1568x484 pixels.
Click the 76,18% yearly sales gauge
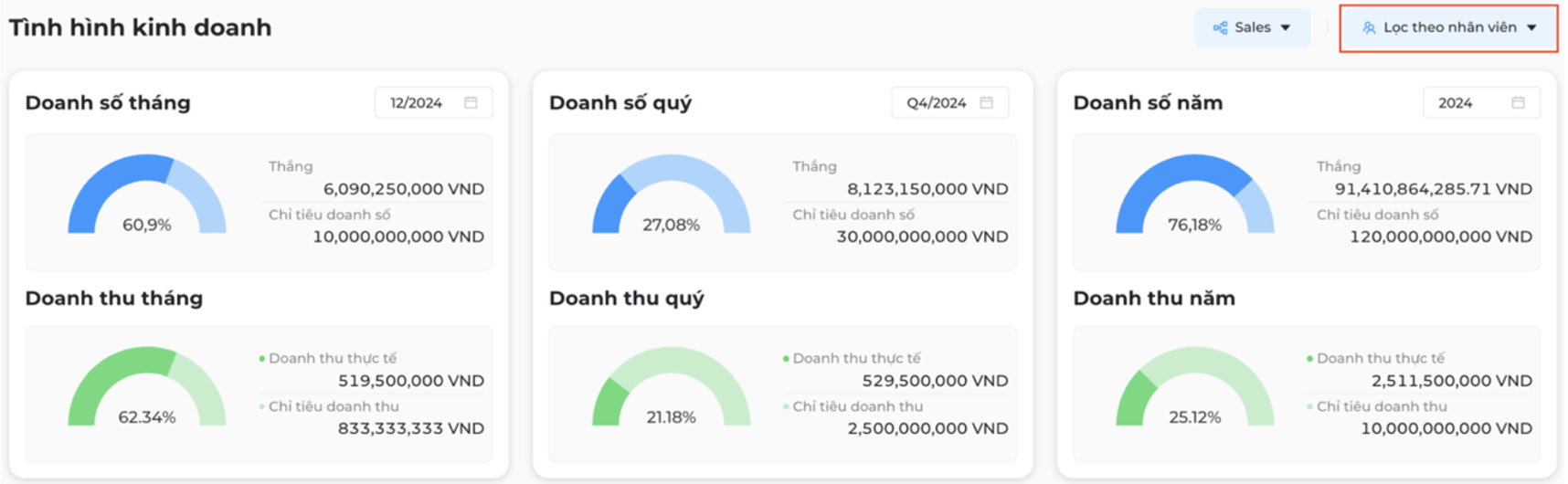click(1195, 194)
